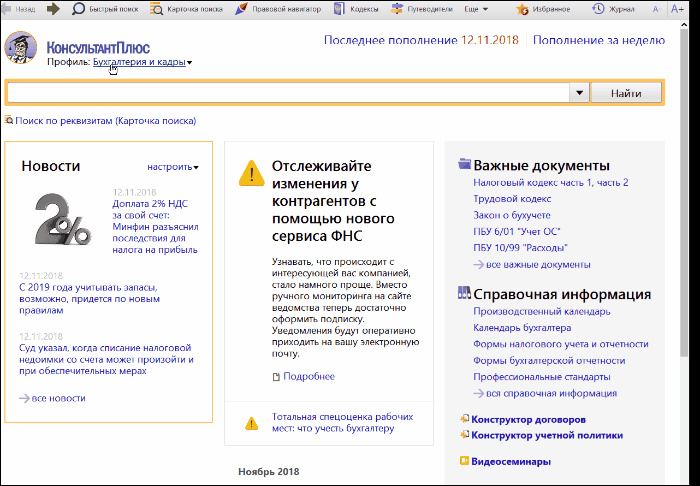Click icon next to Конструктор учетной политики
The width and height of the screenshot is (700, 486).
[x=464, y=435]
